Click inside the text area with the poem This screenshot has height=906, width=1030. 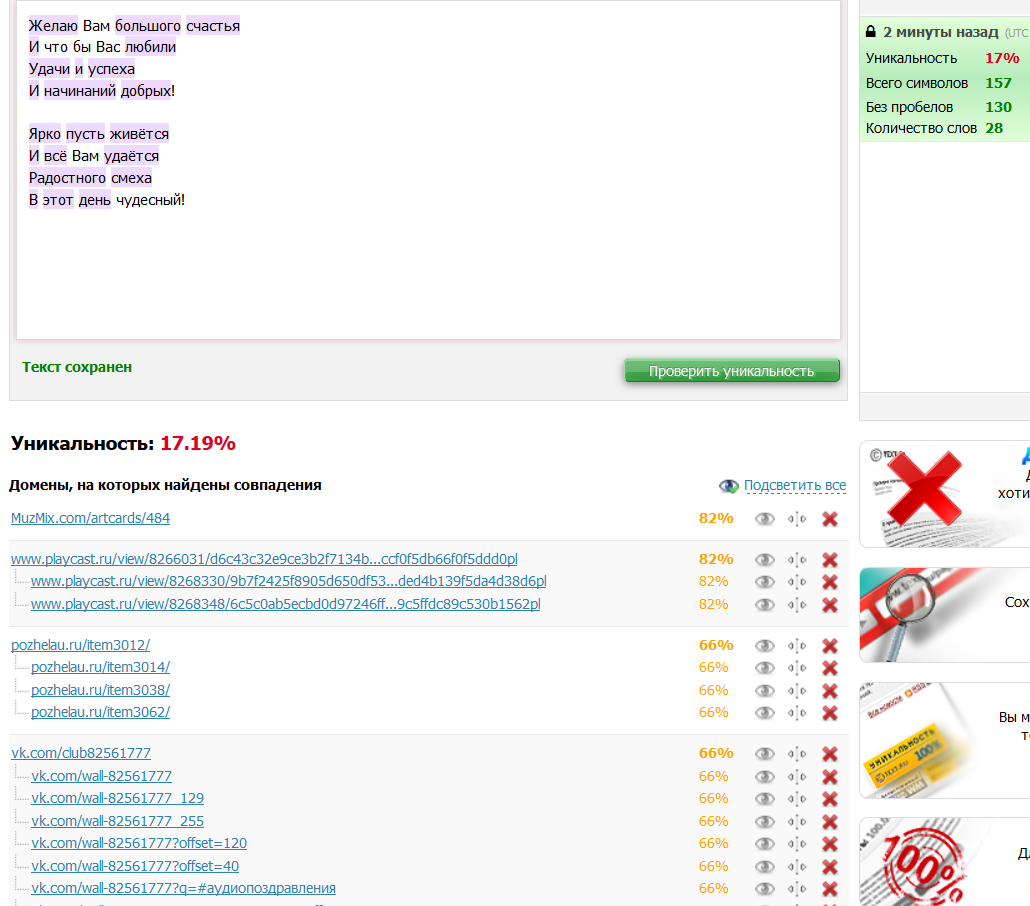pyautogui.click(x=428, y=260)
